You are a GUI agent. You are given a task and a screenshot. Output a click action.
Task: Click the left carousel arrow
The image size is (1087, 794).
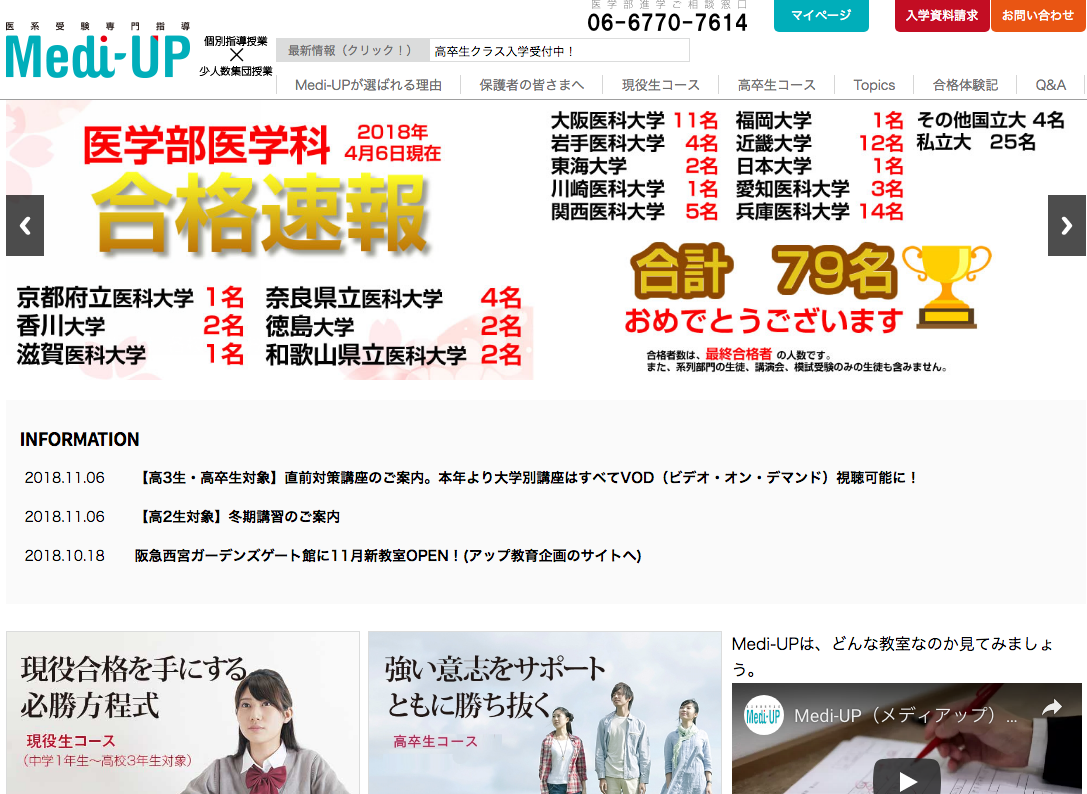(24, 226)
